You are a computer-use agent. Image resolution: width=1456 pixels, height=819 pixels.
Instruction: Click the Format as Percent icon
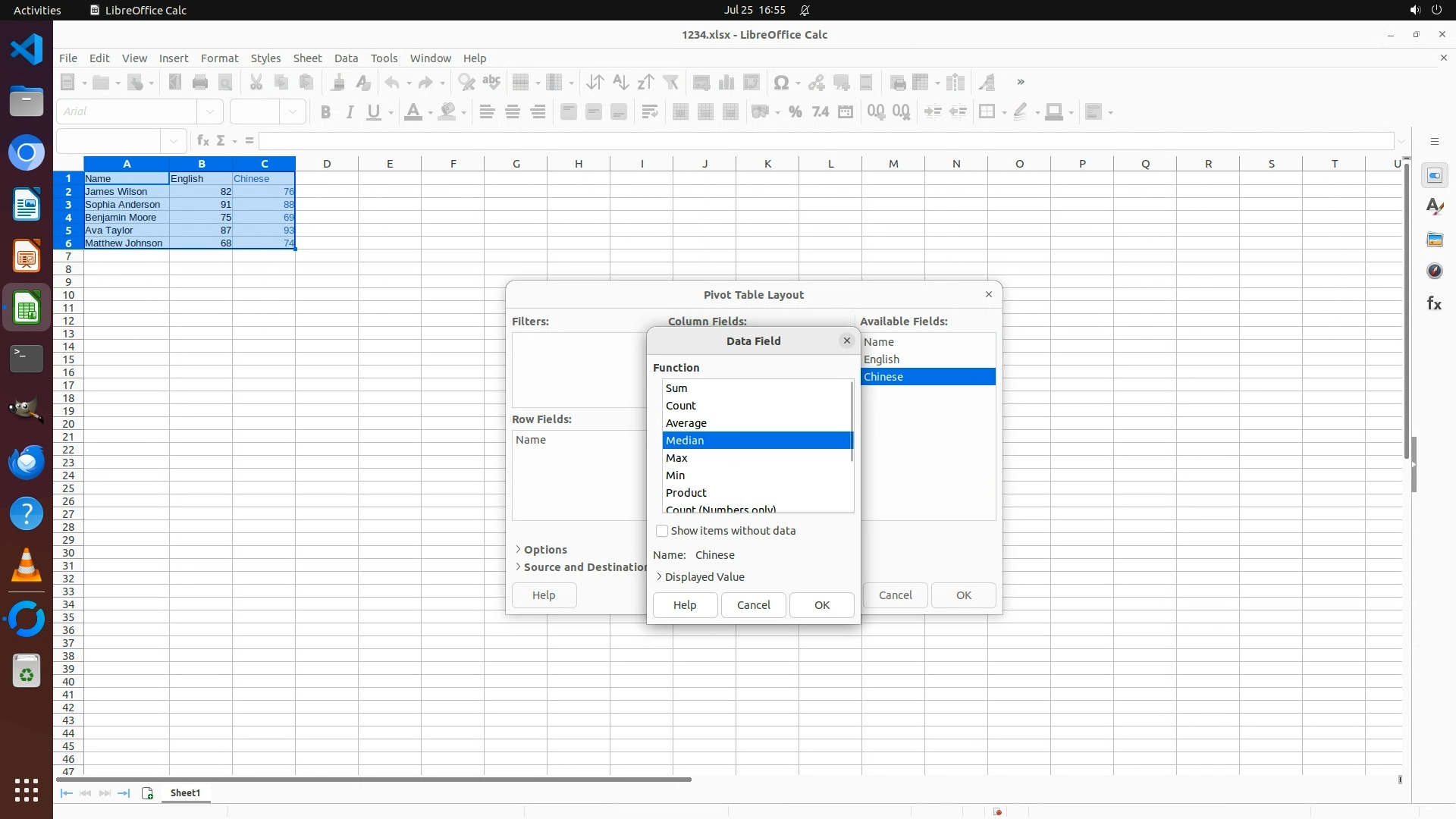click(795, 112)
